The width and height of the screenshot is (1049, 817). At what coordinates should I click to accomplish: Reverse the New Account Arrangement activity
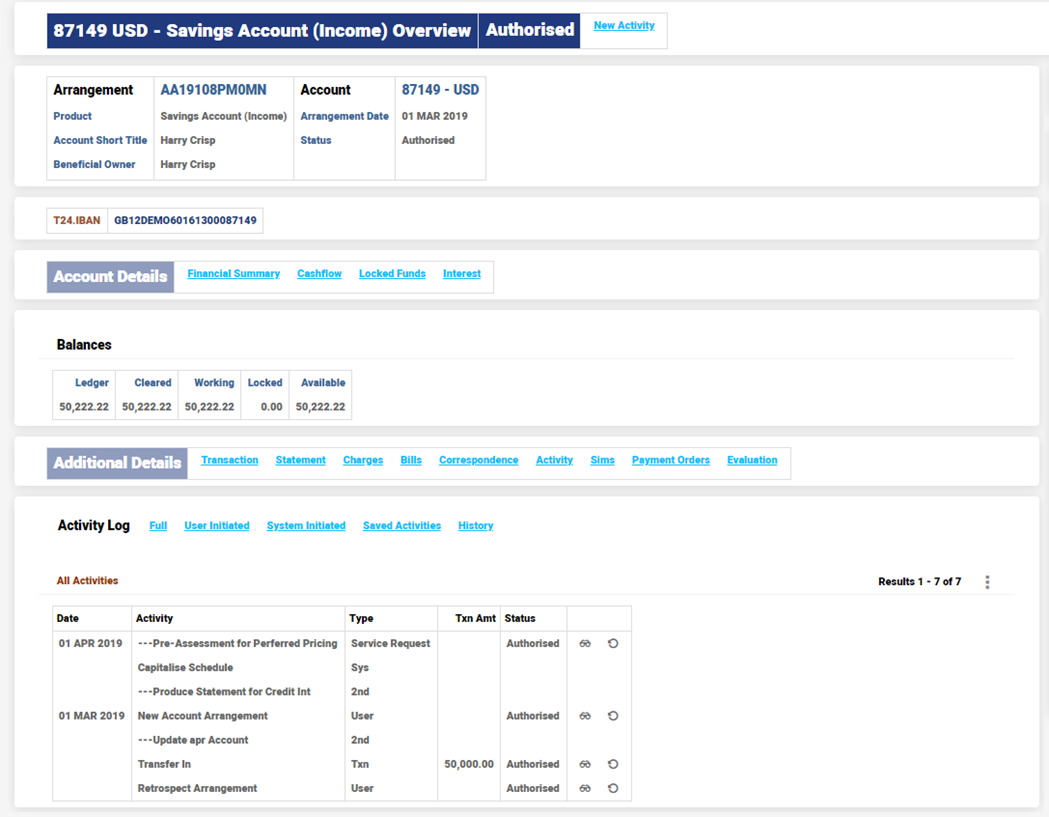[613, 716]
